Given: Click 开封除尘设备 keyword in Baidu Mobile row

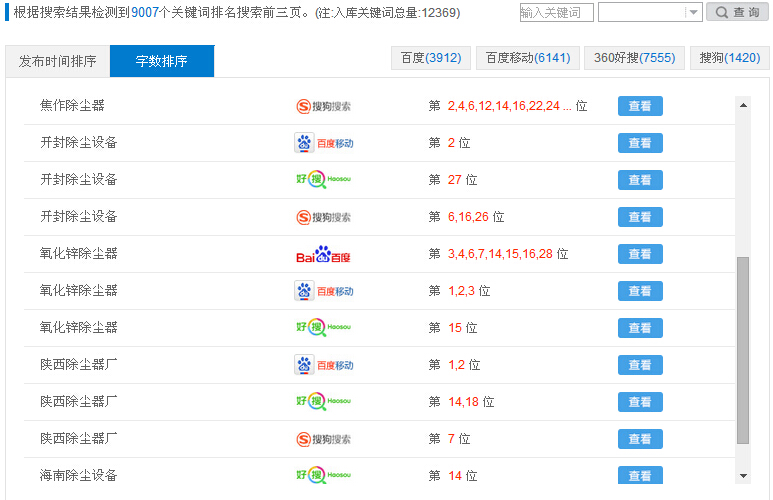Looking at the screenshot, I should [79, 143].
